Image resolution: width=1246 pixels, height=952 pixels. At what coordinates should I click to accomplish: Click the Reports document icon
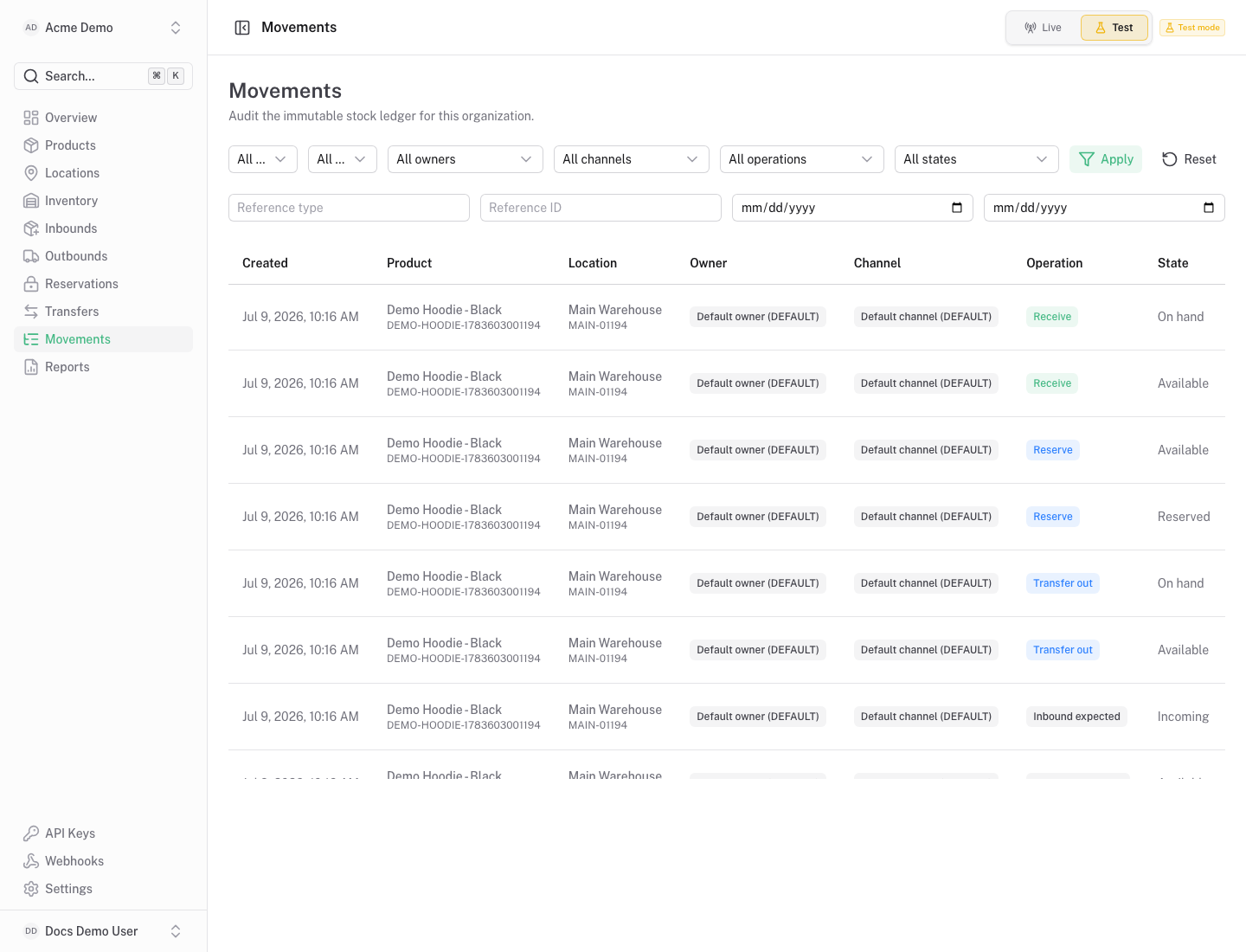coord(31,367)
